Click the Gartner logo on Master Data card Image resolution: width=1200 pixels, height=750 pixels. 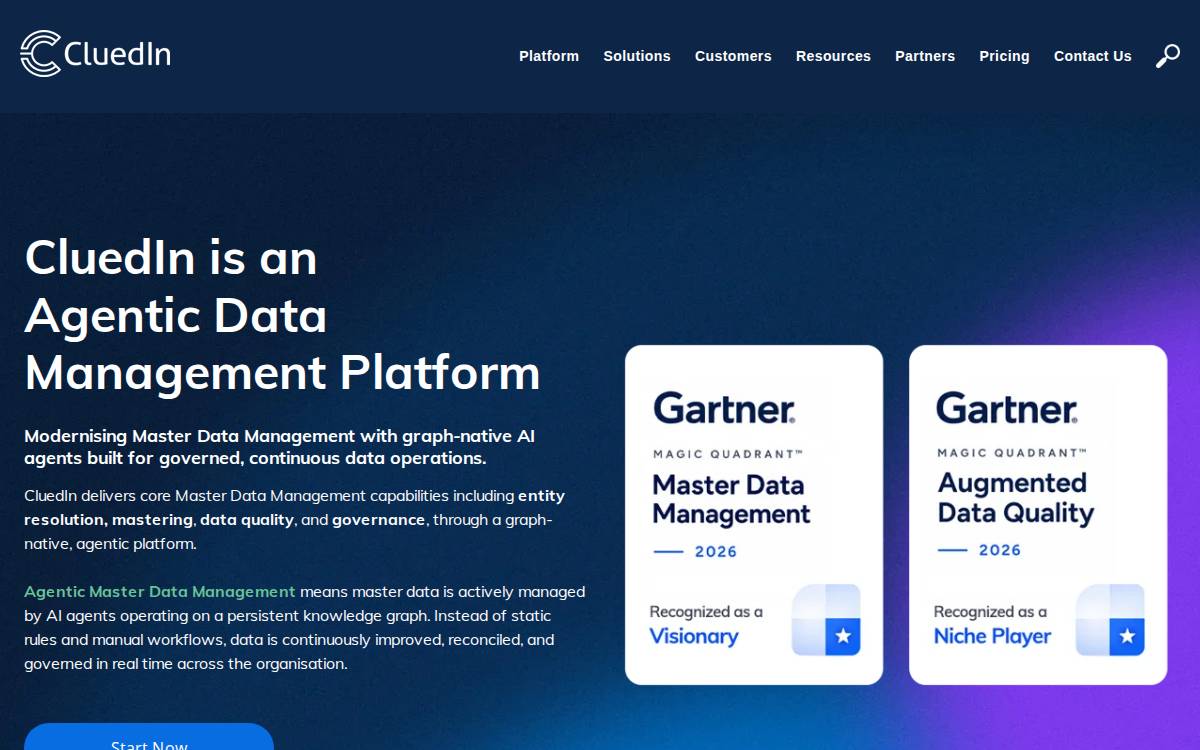[x=724, y=408]
